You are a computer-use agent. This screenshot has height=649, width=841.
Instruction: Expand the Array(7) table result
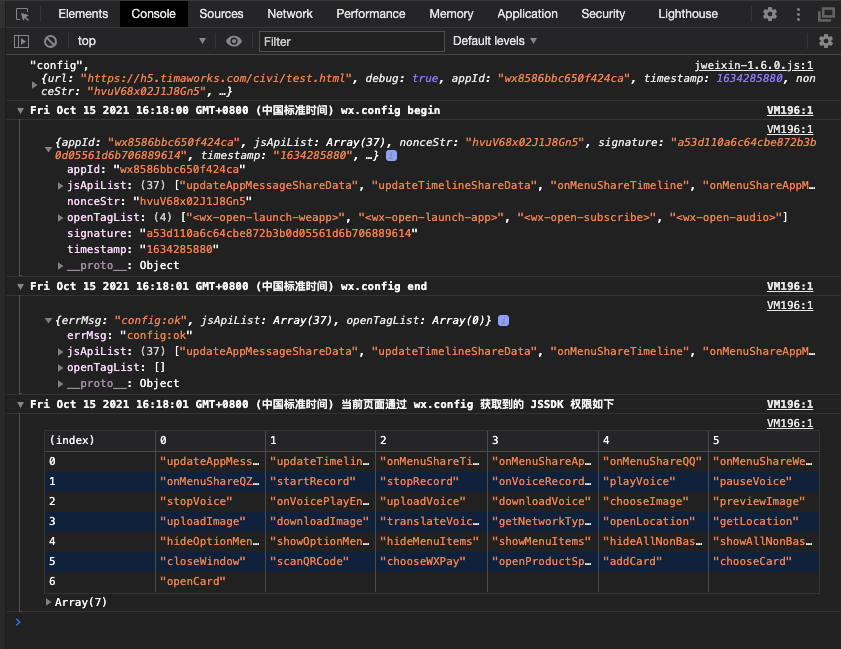tap(50, 602)
